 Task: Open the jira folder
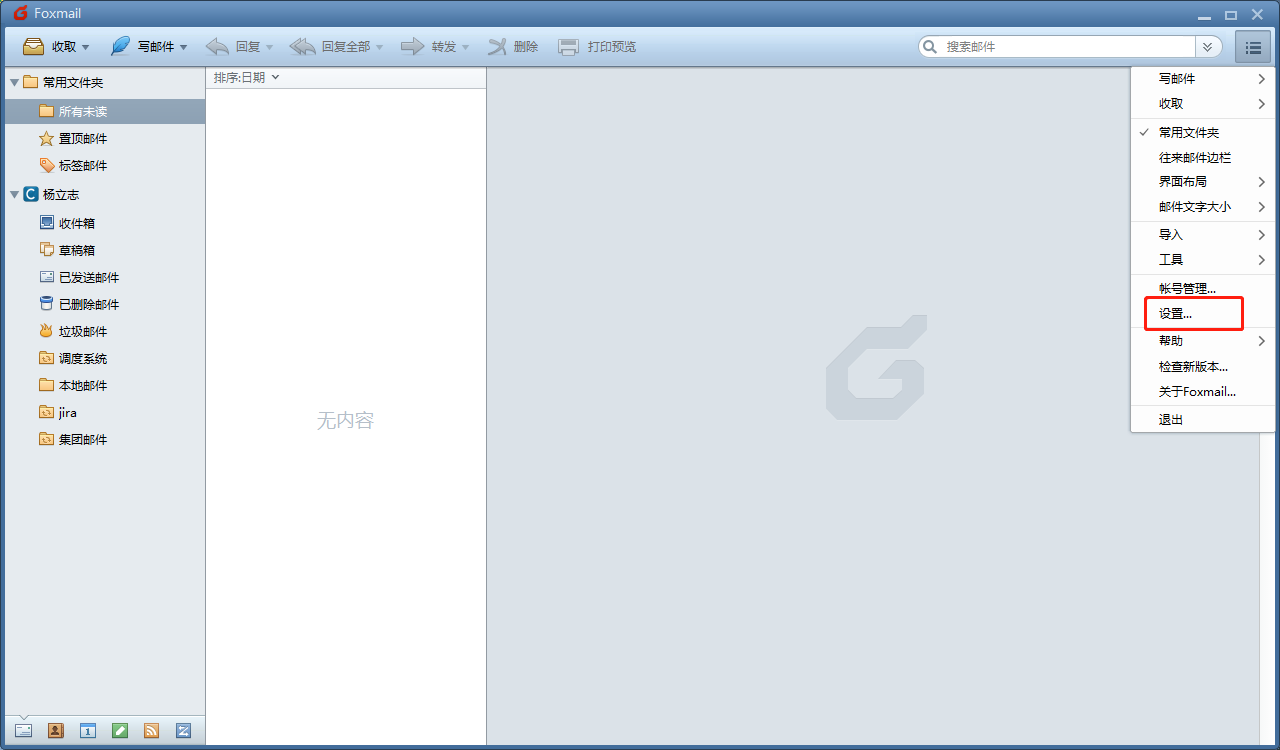click(104, 412)
